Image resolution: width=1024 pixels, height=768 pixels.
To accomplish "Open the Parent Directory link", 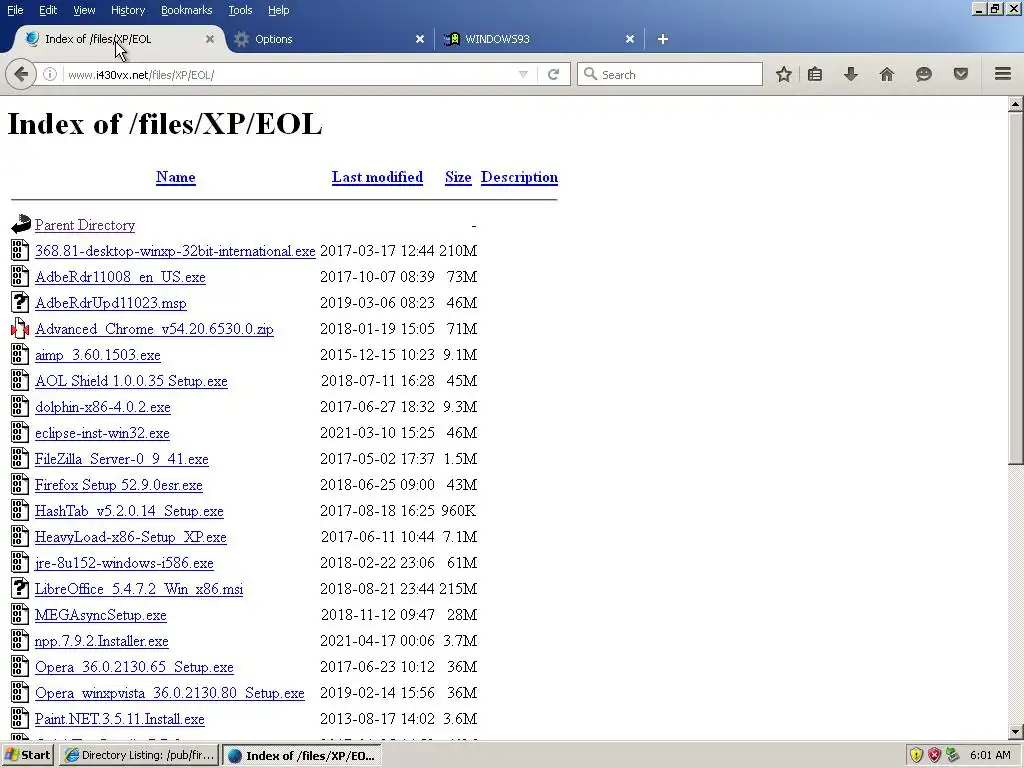I will pyautogui.click(x=85, y=225).
